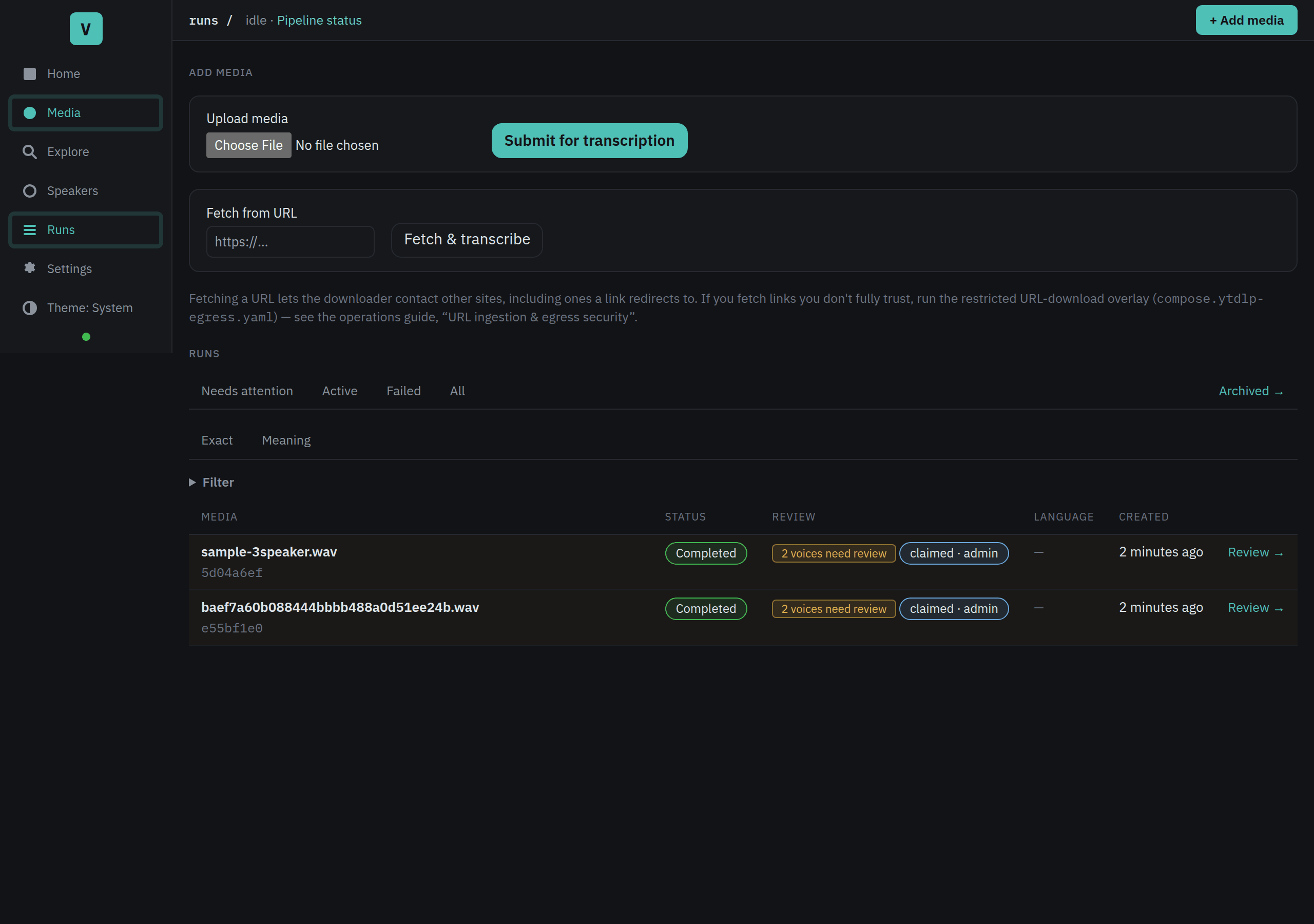Screen dimensions: 1314x924
Task: Click the No file chosen text
Action: click(337, 145)
